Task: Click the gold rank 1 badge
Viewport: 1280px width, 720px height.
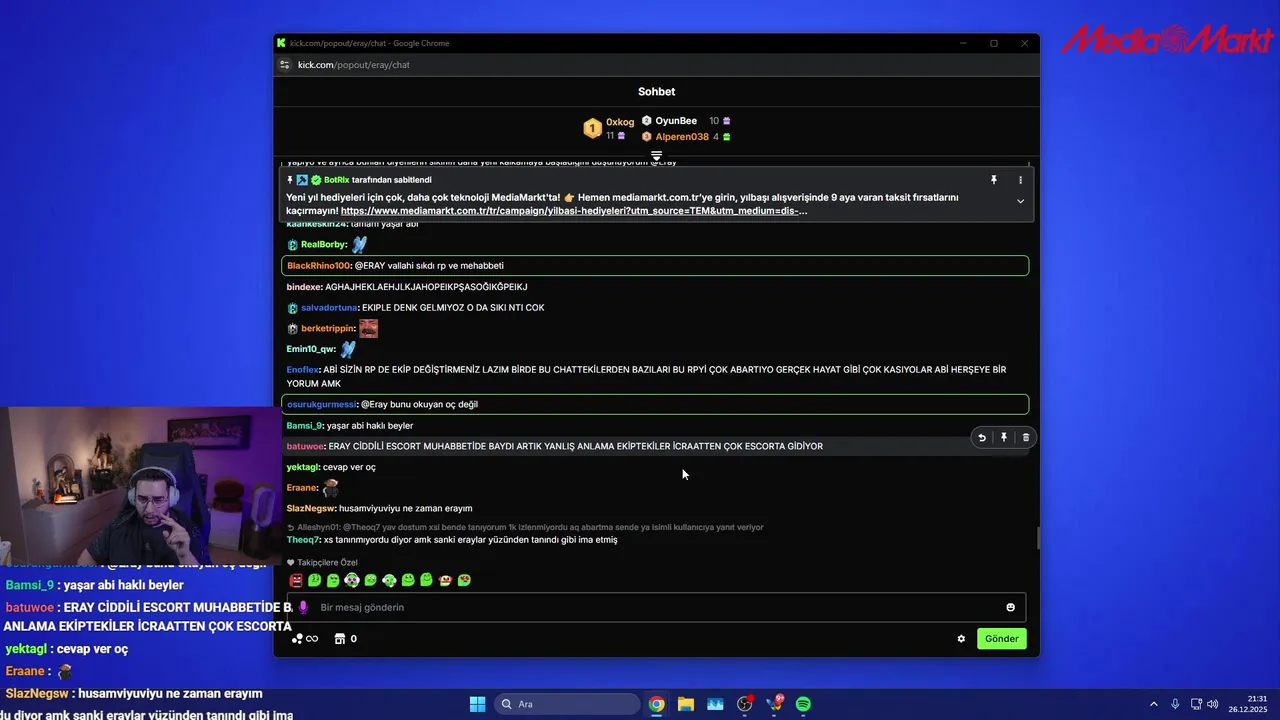Action: 592,129
